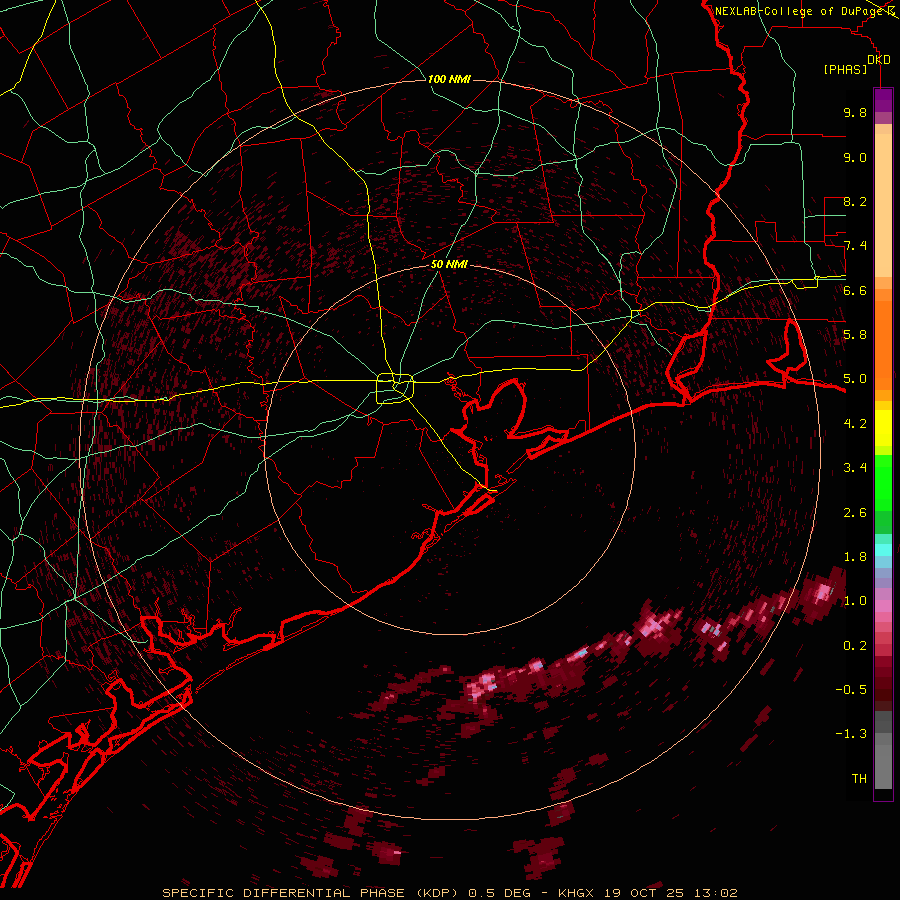
Task: Click the "[PHAS]" legend unit label
Action: tap(845, 69)
